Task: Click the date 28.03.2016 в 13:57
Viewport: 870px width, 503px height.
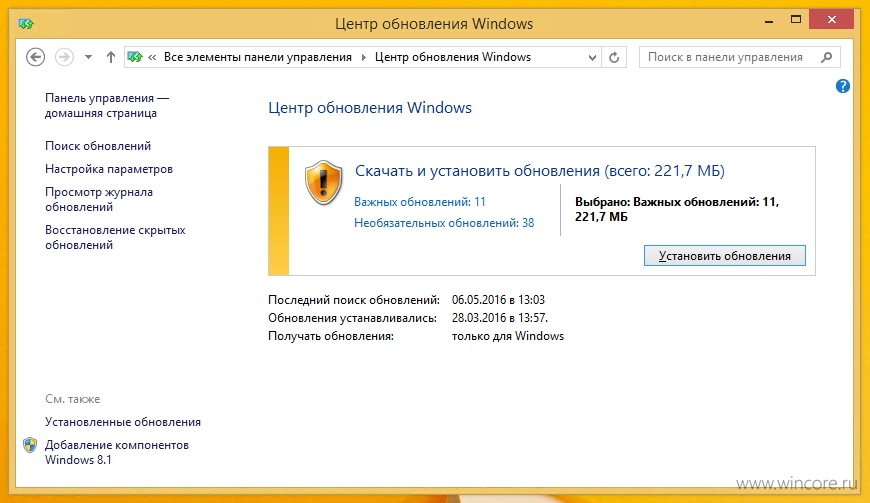Action: pos(499,318)
